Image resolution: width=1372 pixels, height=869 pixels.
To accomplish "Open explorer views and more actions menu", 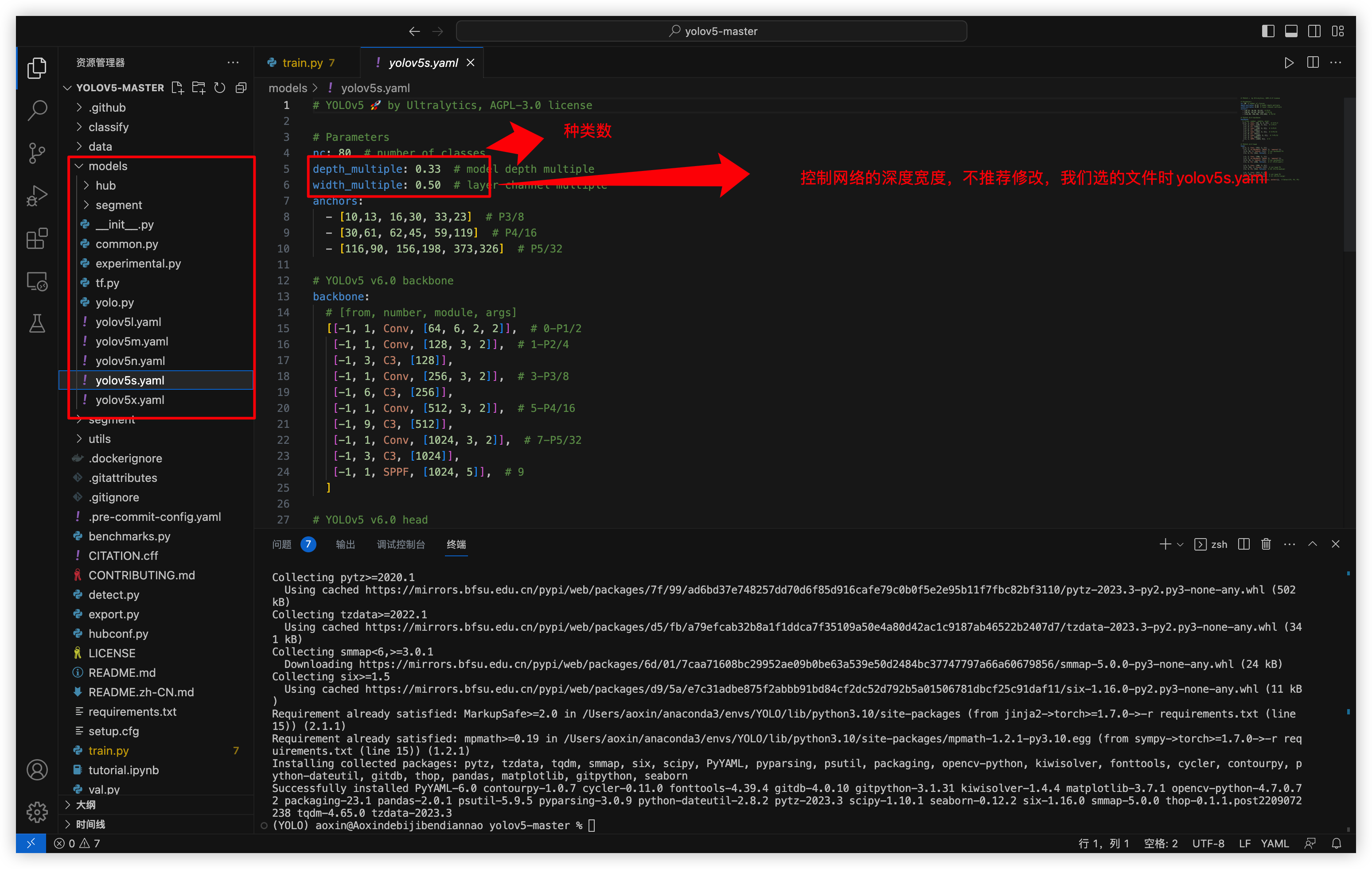I will click(233, 62).
